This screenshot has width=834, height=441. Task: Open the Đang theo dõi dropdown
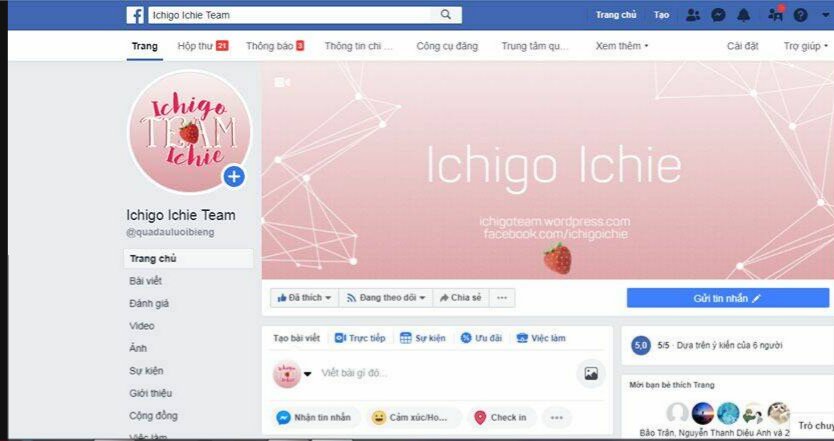click(386, 298)
